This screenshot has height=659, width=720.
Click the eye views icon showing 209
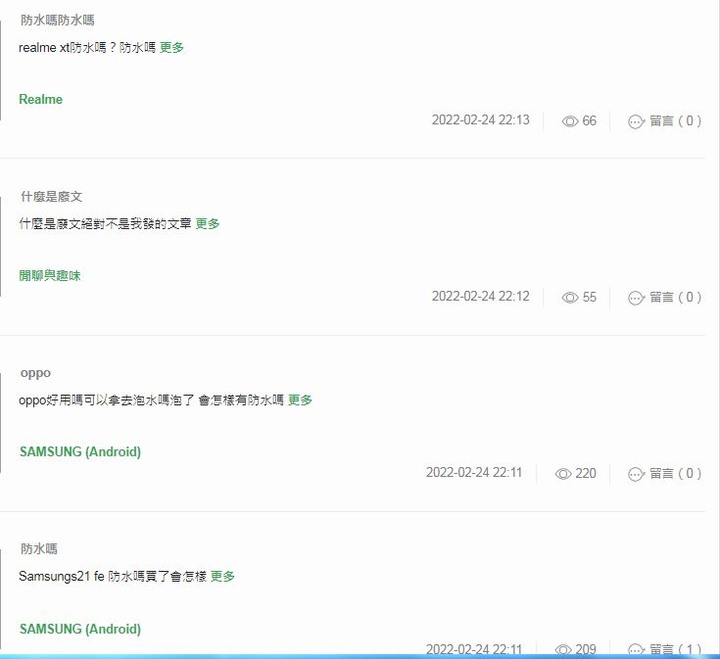pos(563,649)
